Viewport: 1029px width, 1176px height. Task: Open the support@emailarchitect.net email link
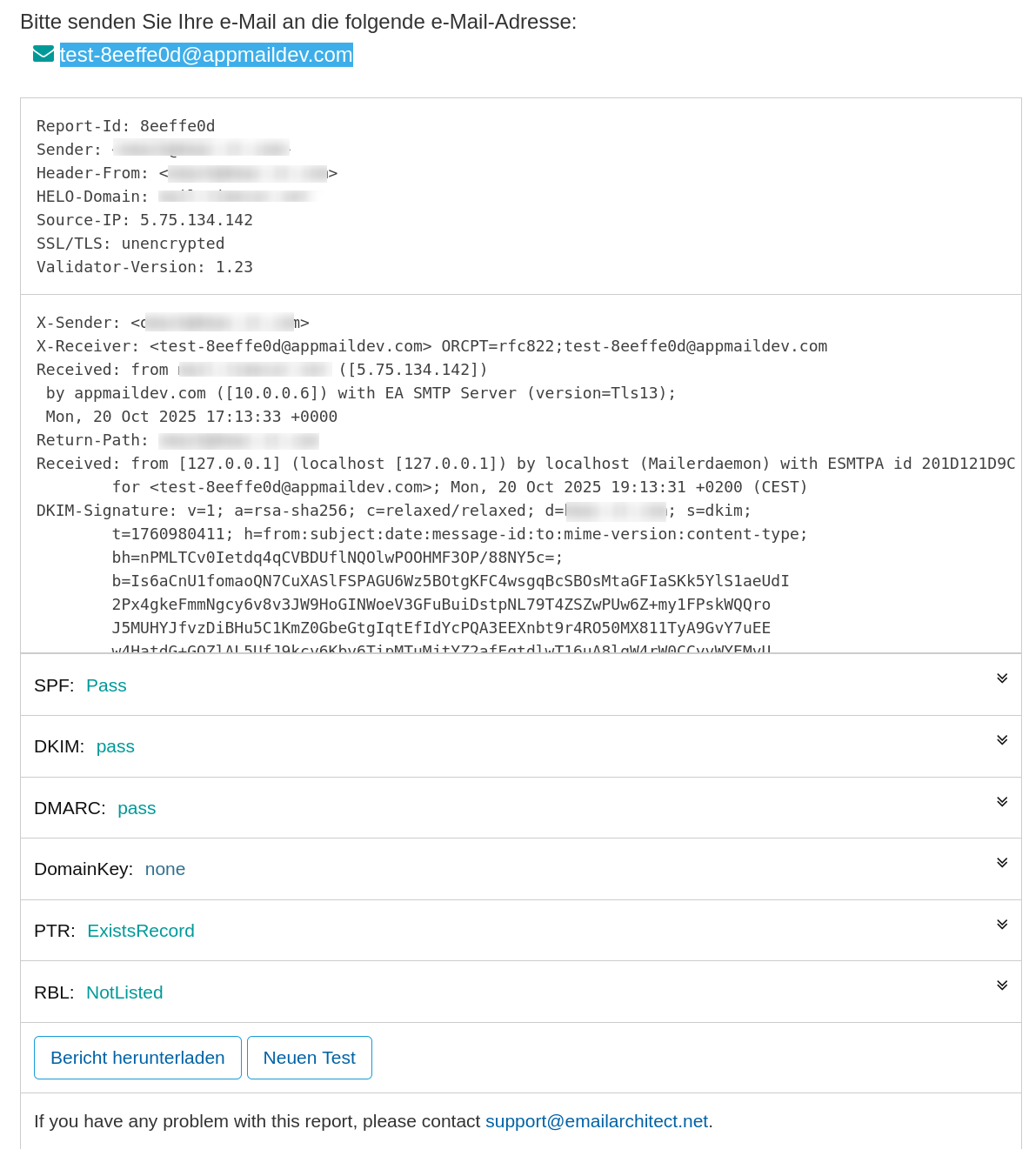click(596, 1121)
